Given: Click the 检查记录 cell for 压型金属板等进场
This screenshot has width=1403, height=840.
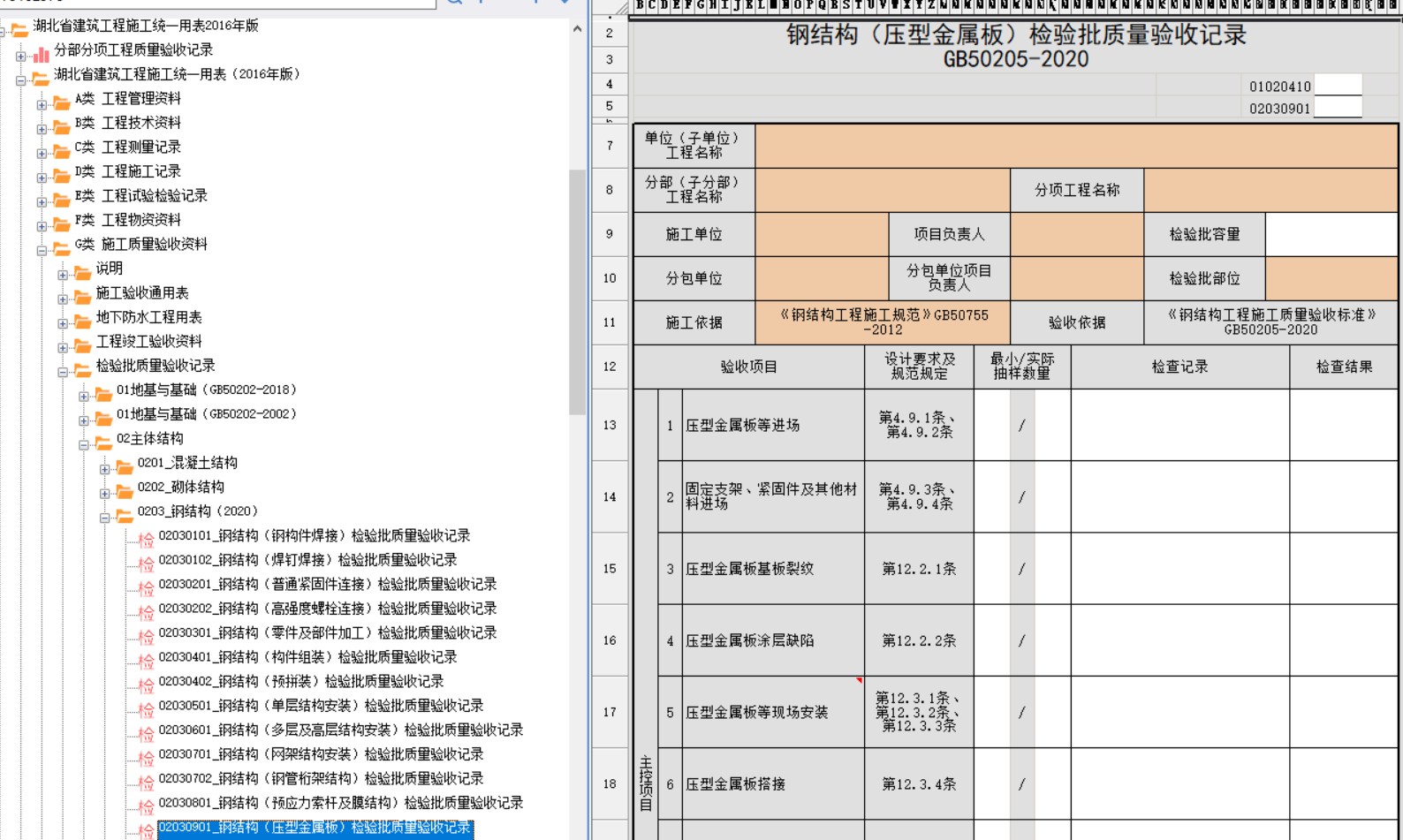Looking at the screenshot, I should [1180, 425].
